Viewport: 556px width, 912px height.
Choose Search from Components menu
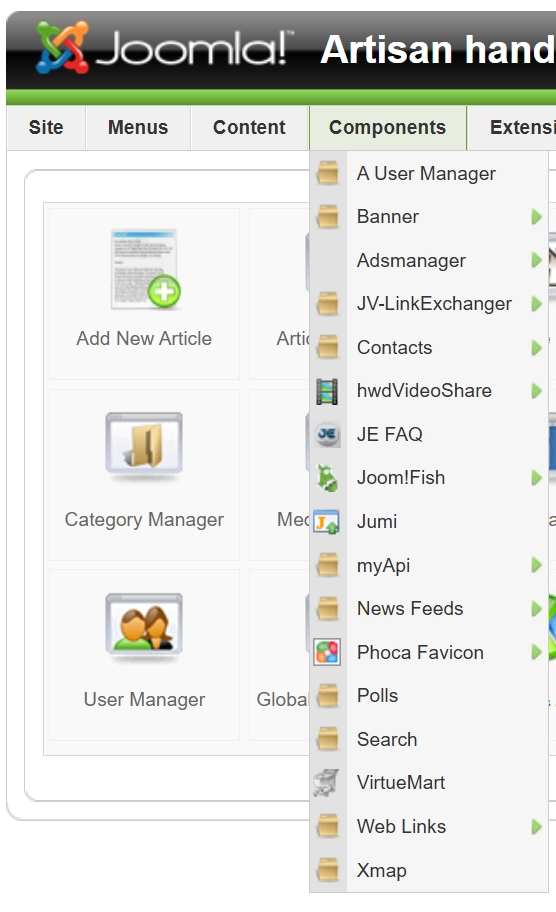[x=429, y=739]
